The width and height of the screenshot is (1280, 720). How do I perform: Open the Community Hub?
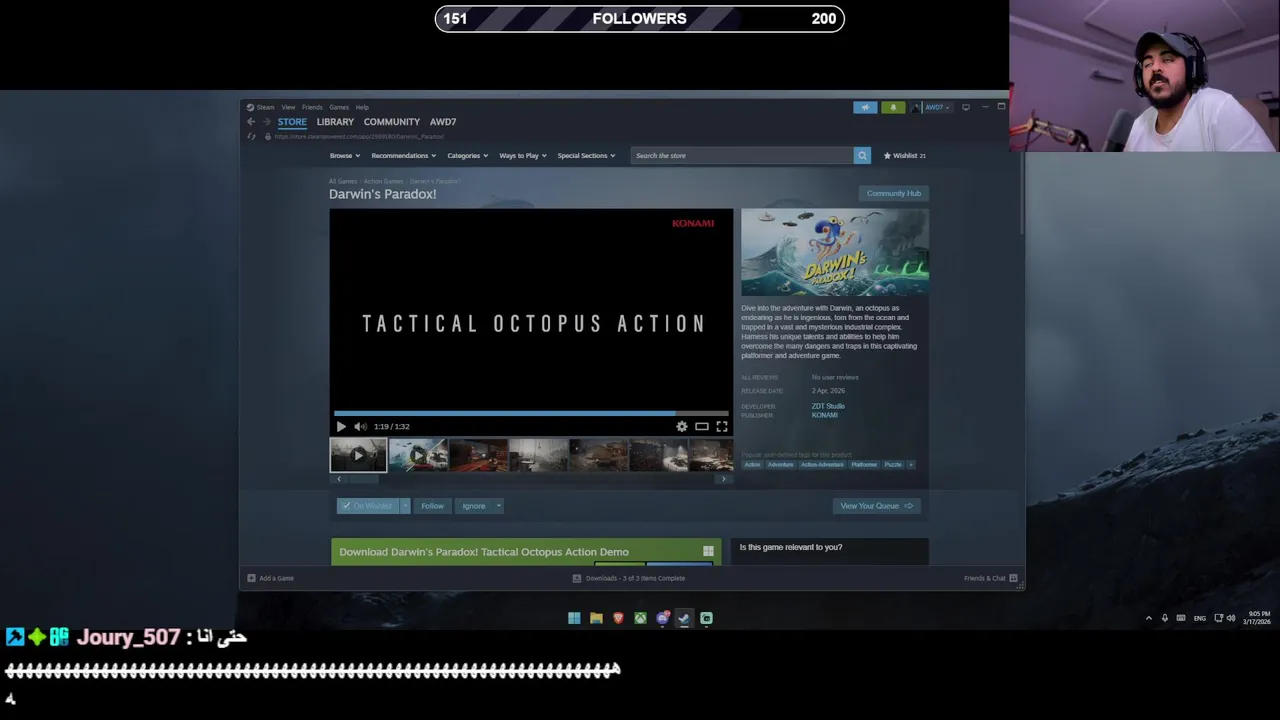894,193
